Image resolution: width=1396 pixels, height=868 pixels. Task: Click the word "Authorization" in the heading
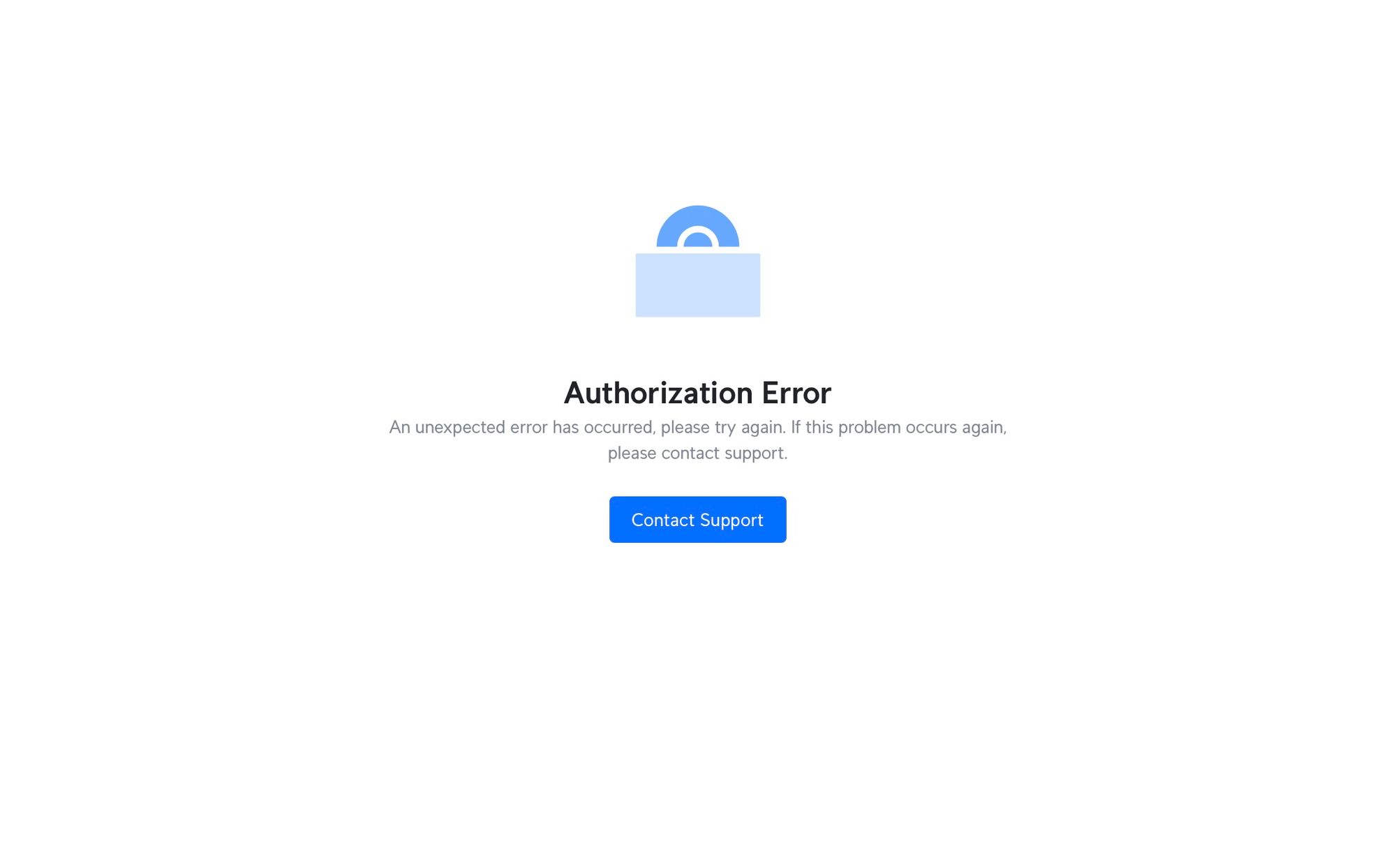658,393
